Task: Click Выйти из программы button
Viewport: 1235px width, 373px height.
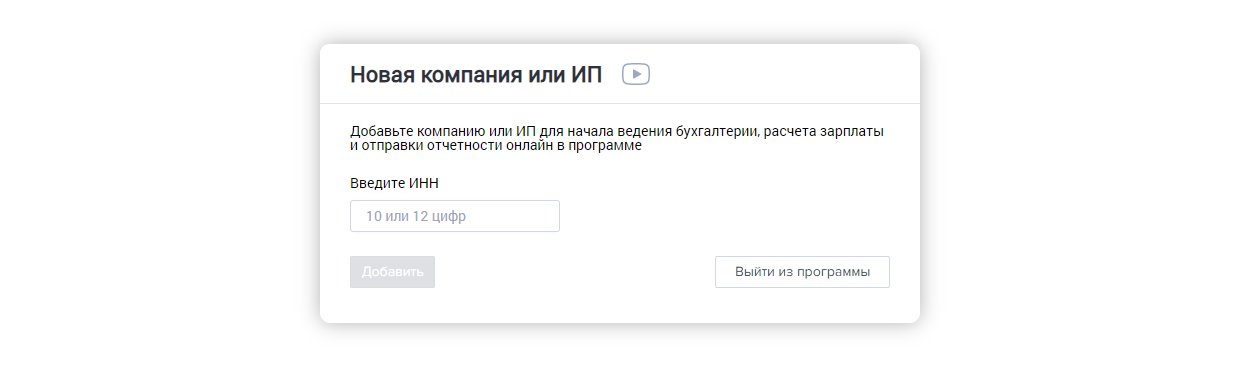Action: pos(802,272)
